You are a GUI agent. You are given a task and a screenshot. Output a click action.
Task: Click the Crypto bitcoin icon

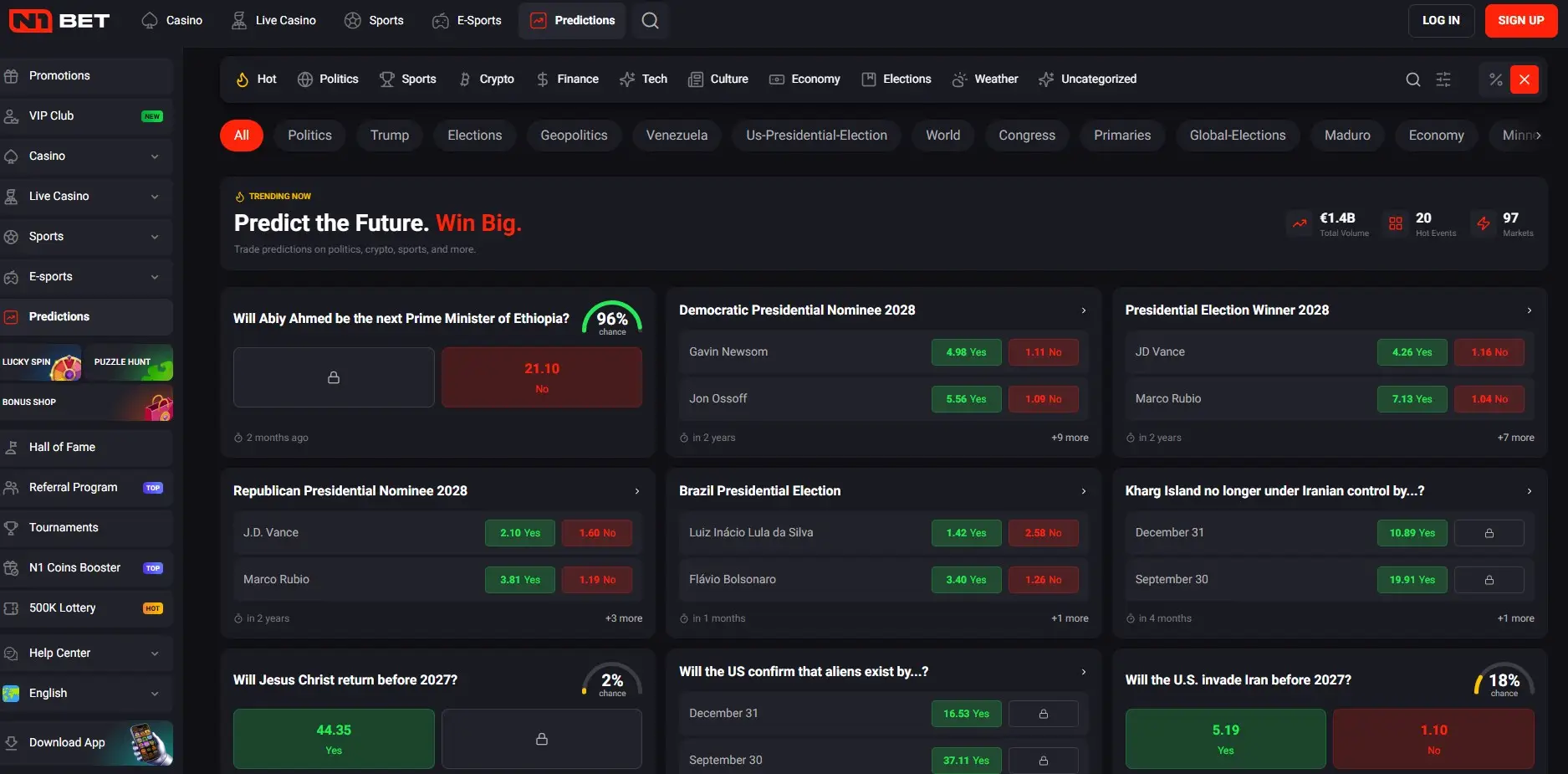click(x=465, y=79)
